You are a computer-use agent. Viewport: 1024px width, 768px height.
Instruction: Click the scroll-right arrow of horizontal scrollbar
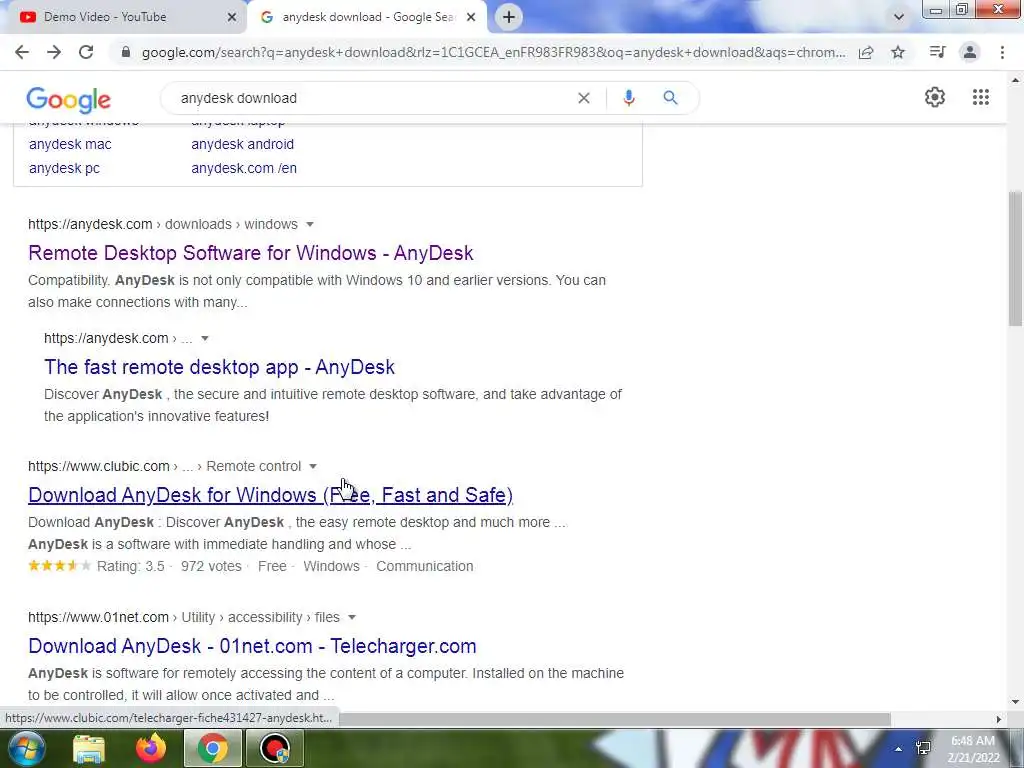[998, 719]
